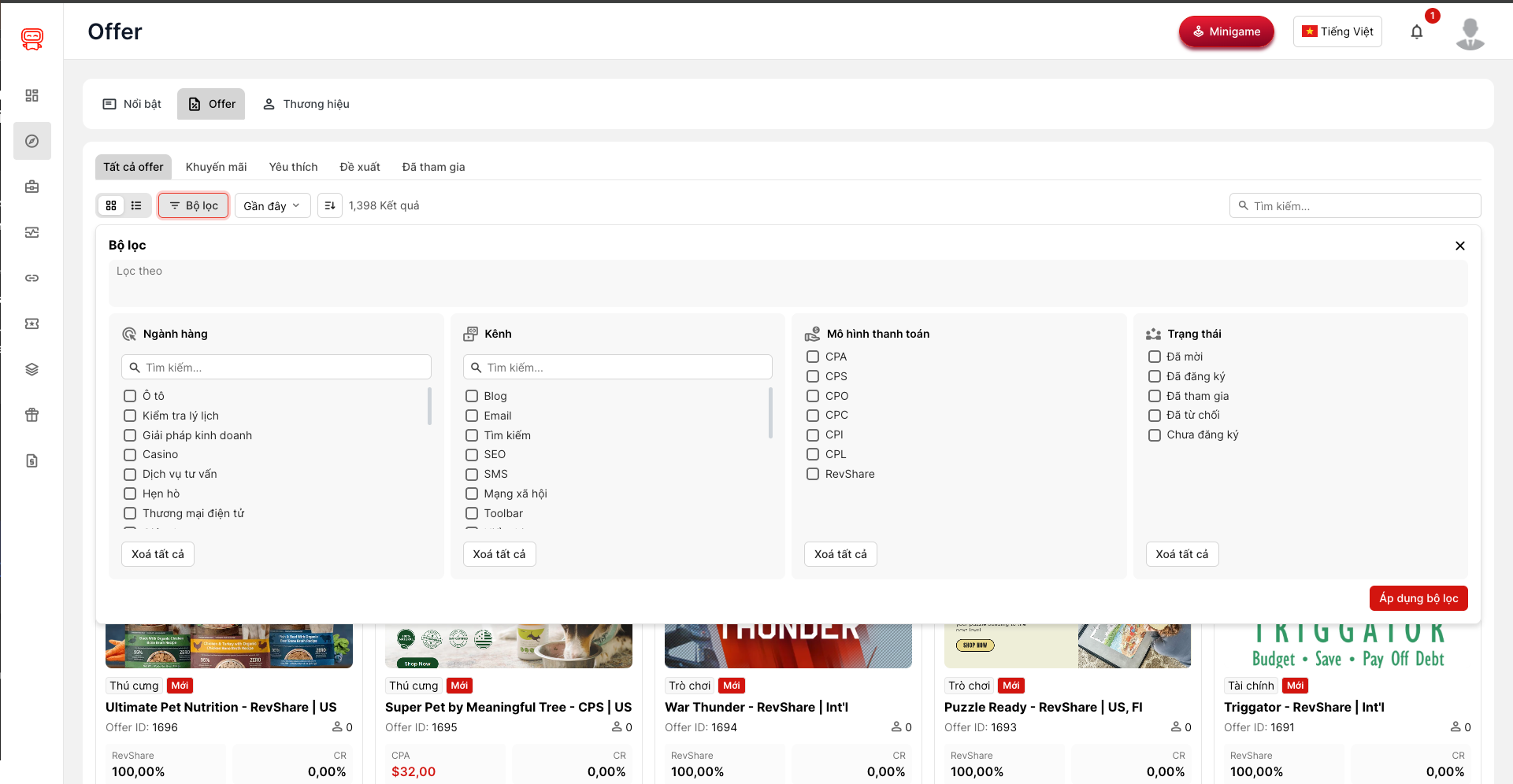Click the red Minigame button
This screenshot has height=784, width=1513.
[x=1226, y=31]
